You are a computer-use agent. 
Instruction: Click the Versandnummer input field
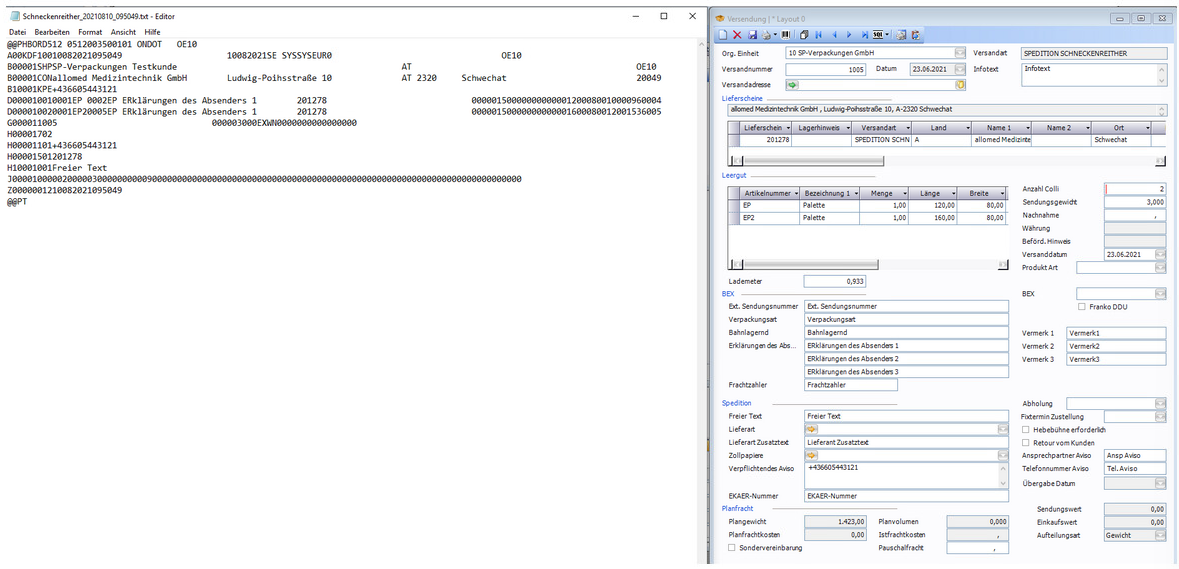point(826,70)
